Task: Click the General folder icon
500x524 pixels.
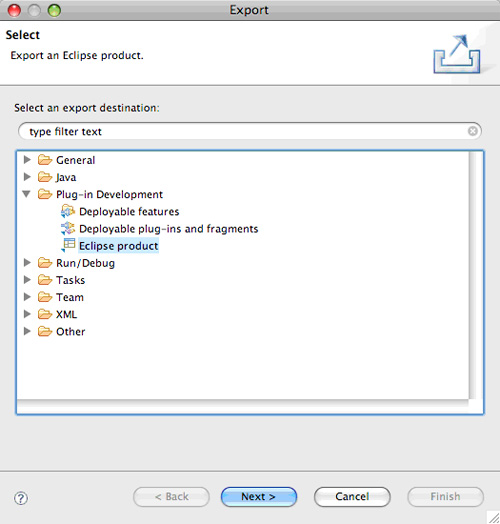Action: pos(45,160)
